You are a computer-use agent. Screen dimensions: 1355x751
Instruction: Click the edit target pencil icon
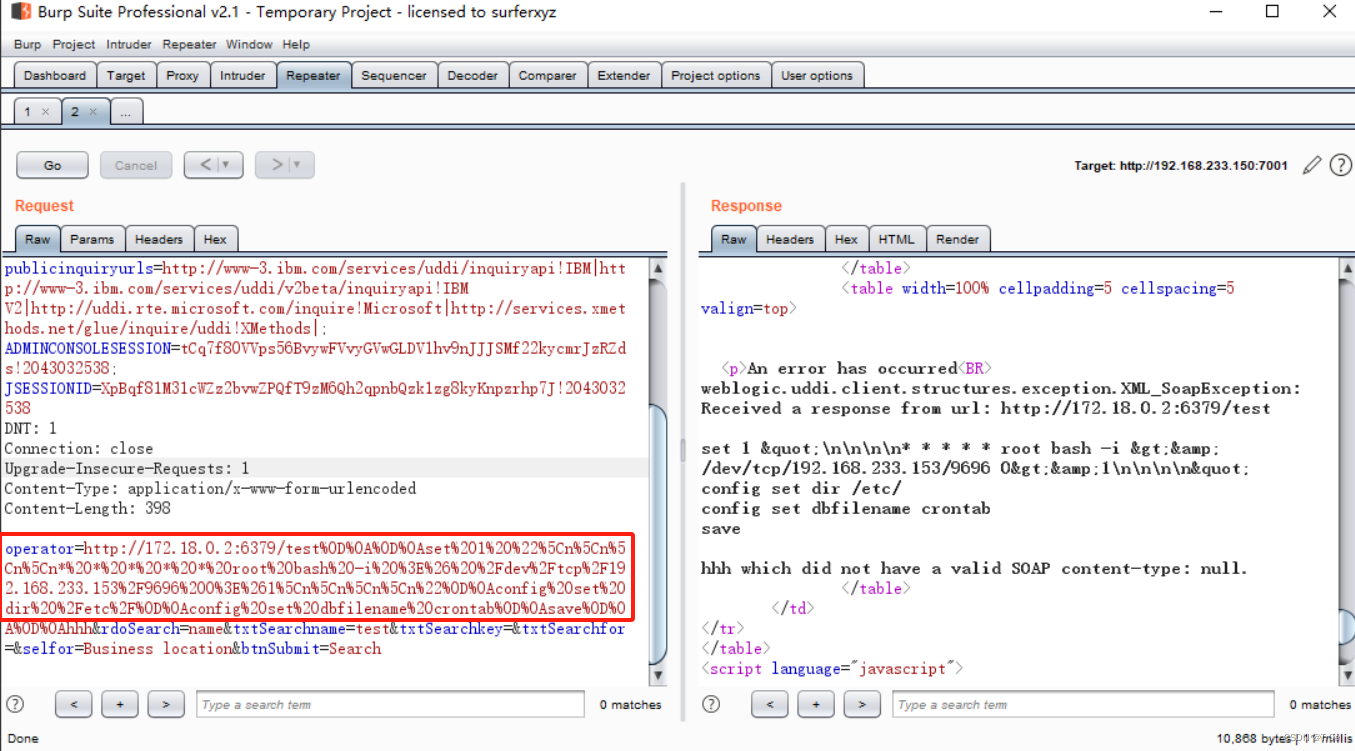[x=1312, y=166]
